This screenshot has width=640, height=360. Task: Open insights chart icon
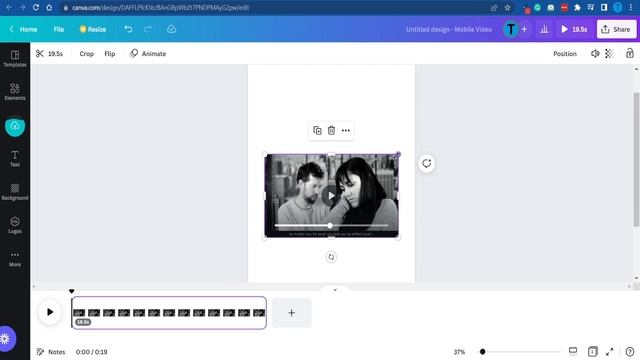click(544, 29)
